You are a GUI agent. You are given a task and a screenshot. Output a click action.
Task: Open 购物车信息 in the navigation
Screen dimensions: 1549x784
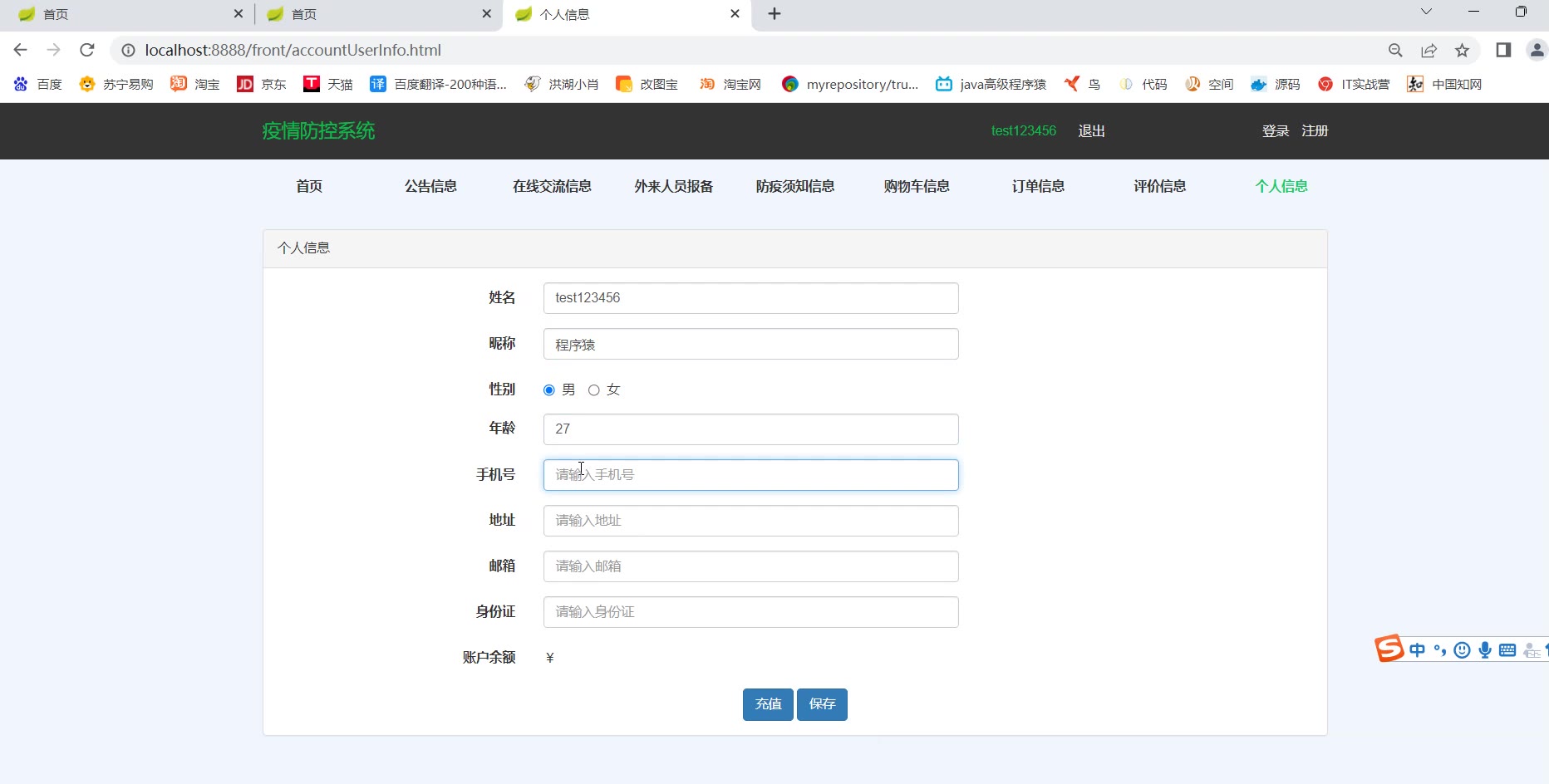[x=917, y=186]
